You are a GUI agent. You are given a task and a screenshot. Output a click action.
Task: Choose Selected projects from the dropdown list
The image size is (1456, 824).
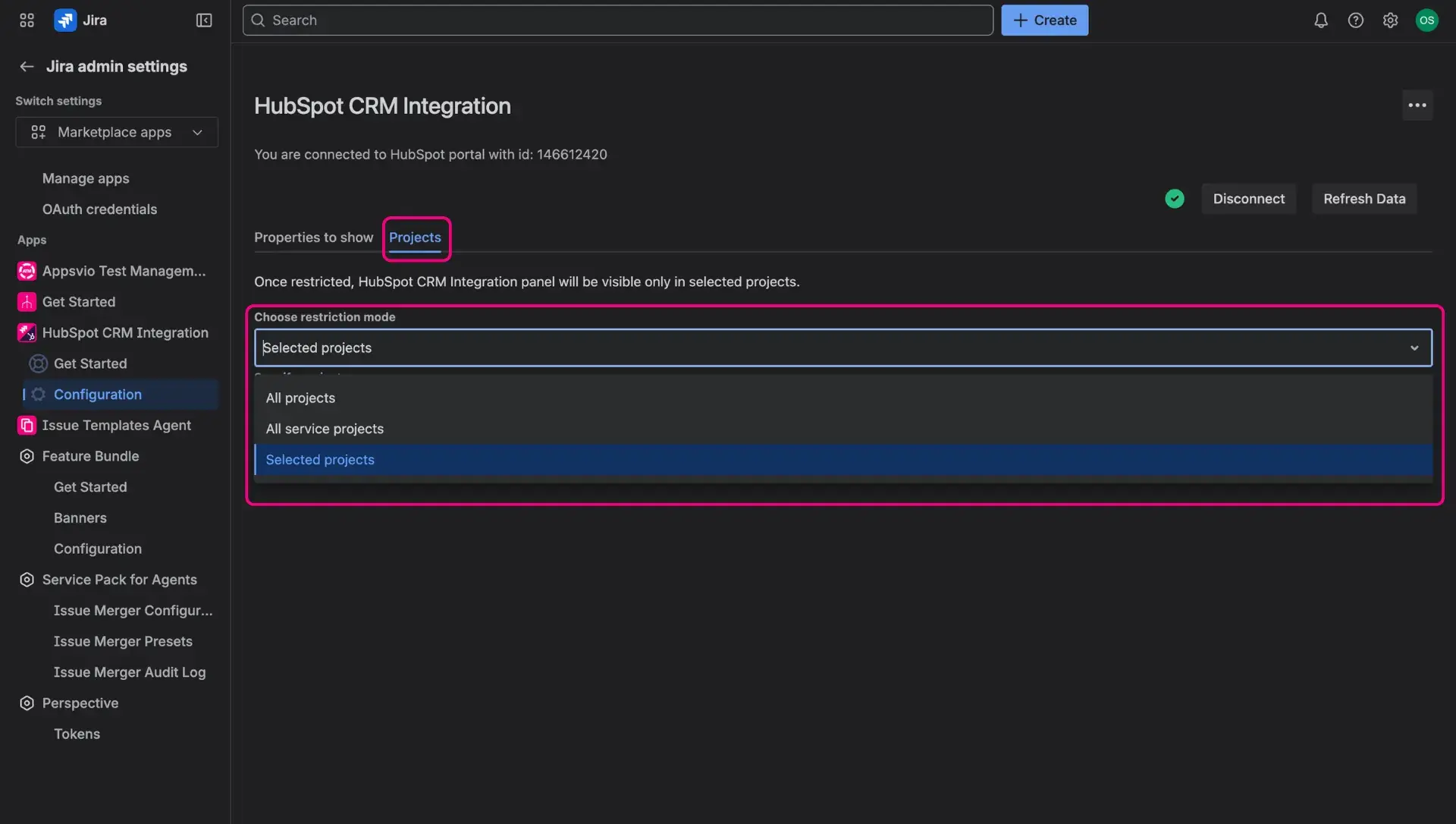(319, 459)
